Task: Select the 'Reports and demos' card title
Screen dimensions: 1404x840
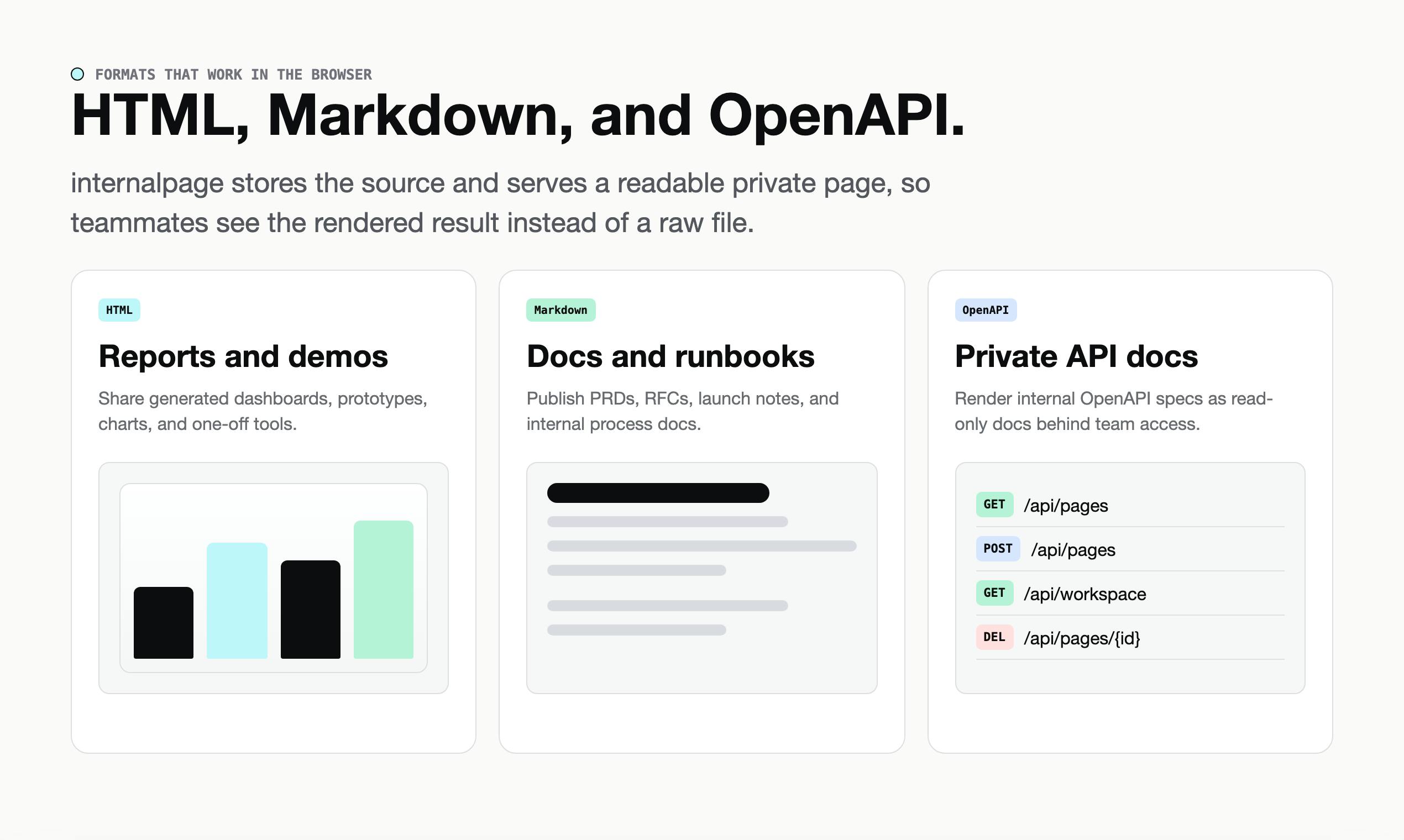Action: [x=243, y=356]
